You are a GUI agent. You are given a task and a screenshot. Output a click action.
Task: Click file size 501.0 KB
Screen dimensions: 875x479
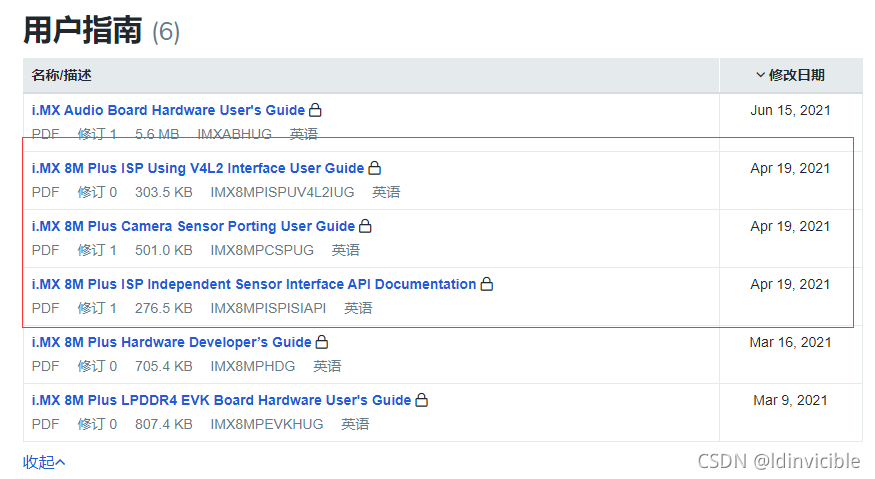coord(164,250)
